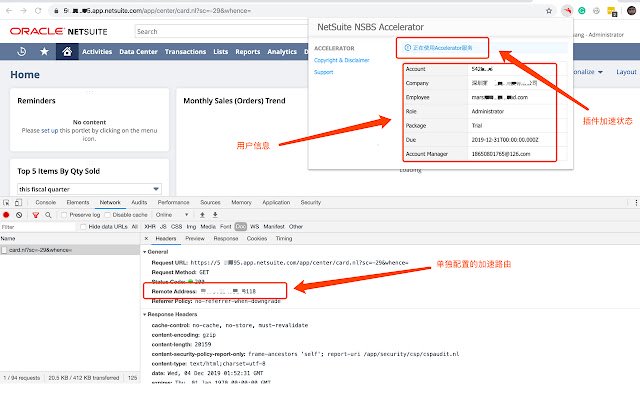Open the Transactions menu
Image resolution: width=640 pixels, height=400 pixels.
coord(185,51)
